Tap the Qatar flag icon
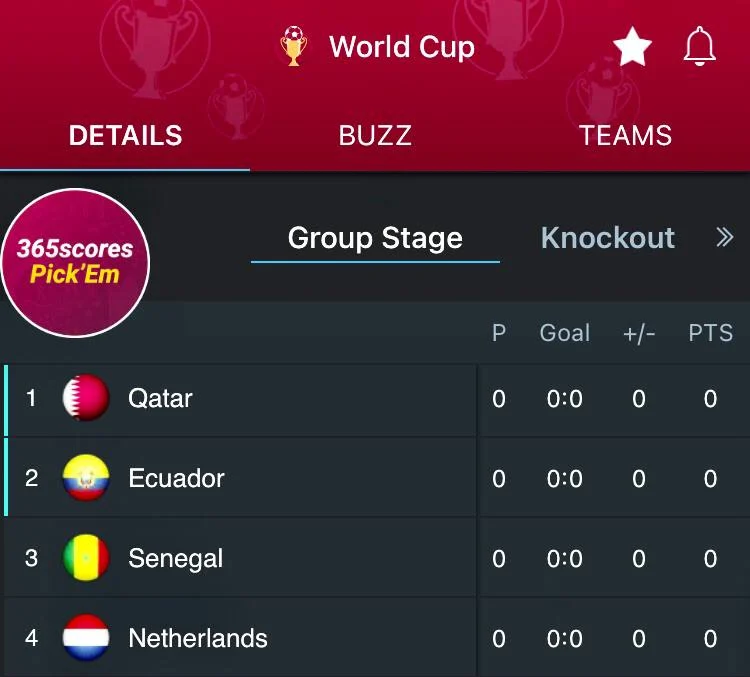This screenshot has height=677, width=750. click(86, 398)
